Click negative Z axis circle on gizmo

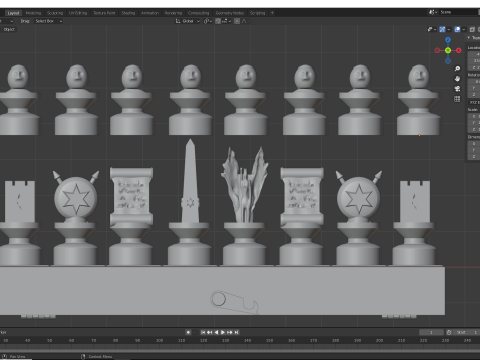pos(448,61)
